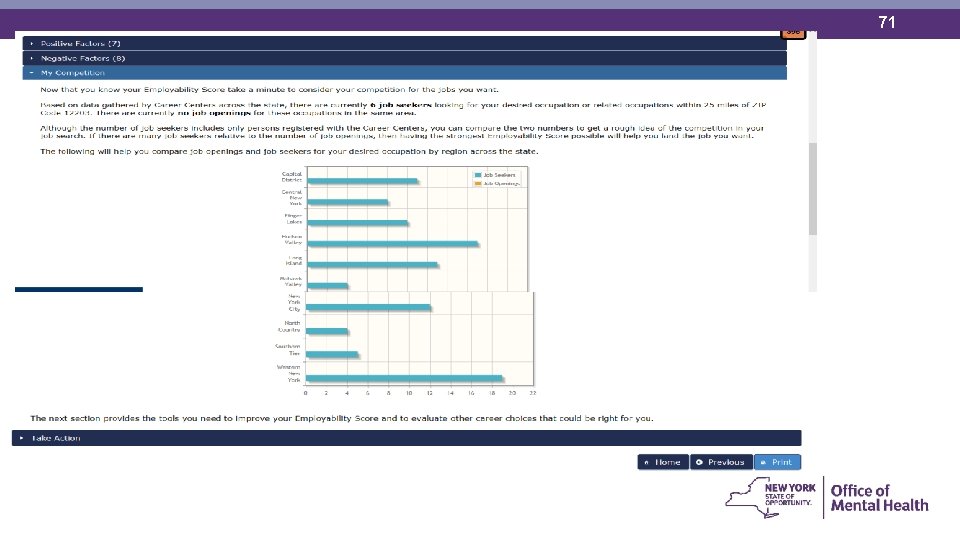Expand the Negative Factors (8) section
This screenshot has width=960, height=540.
point(404,58)
